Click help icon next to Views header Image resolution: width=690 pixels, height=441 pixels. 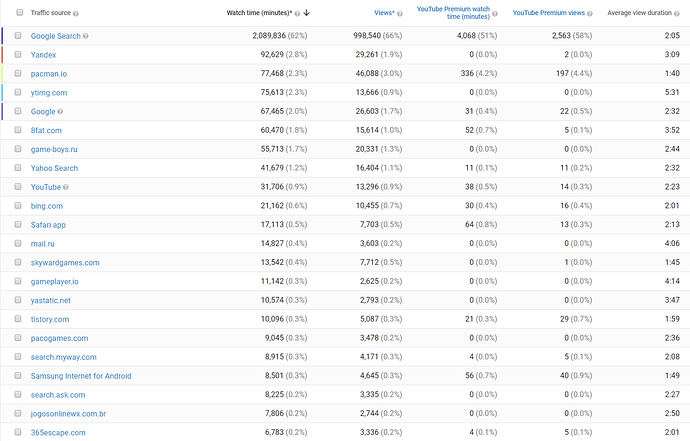[400, 14]
